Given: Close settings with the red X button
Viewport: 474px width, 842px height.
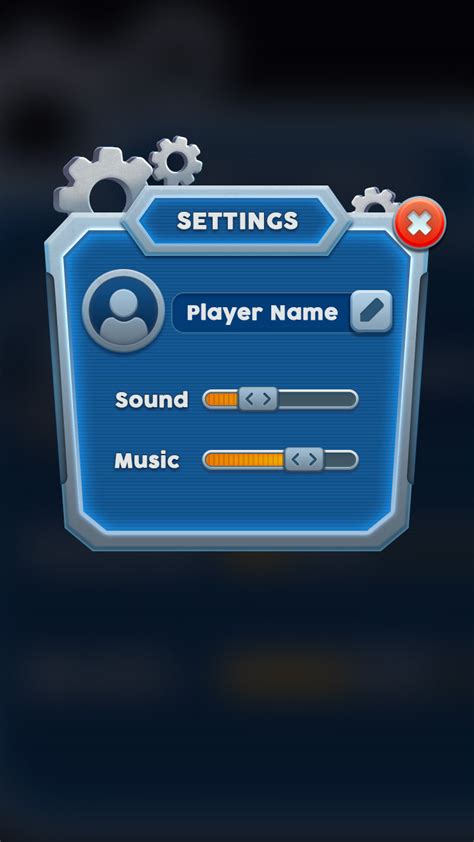Looking at the screenshot, I should pyautogui.click(x=419, y=223).
